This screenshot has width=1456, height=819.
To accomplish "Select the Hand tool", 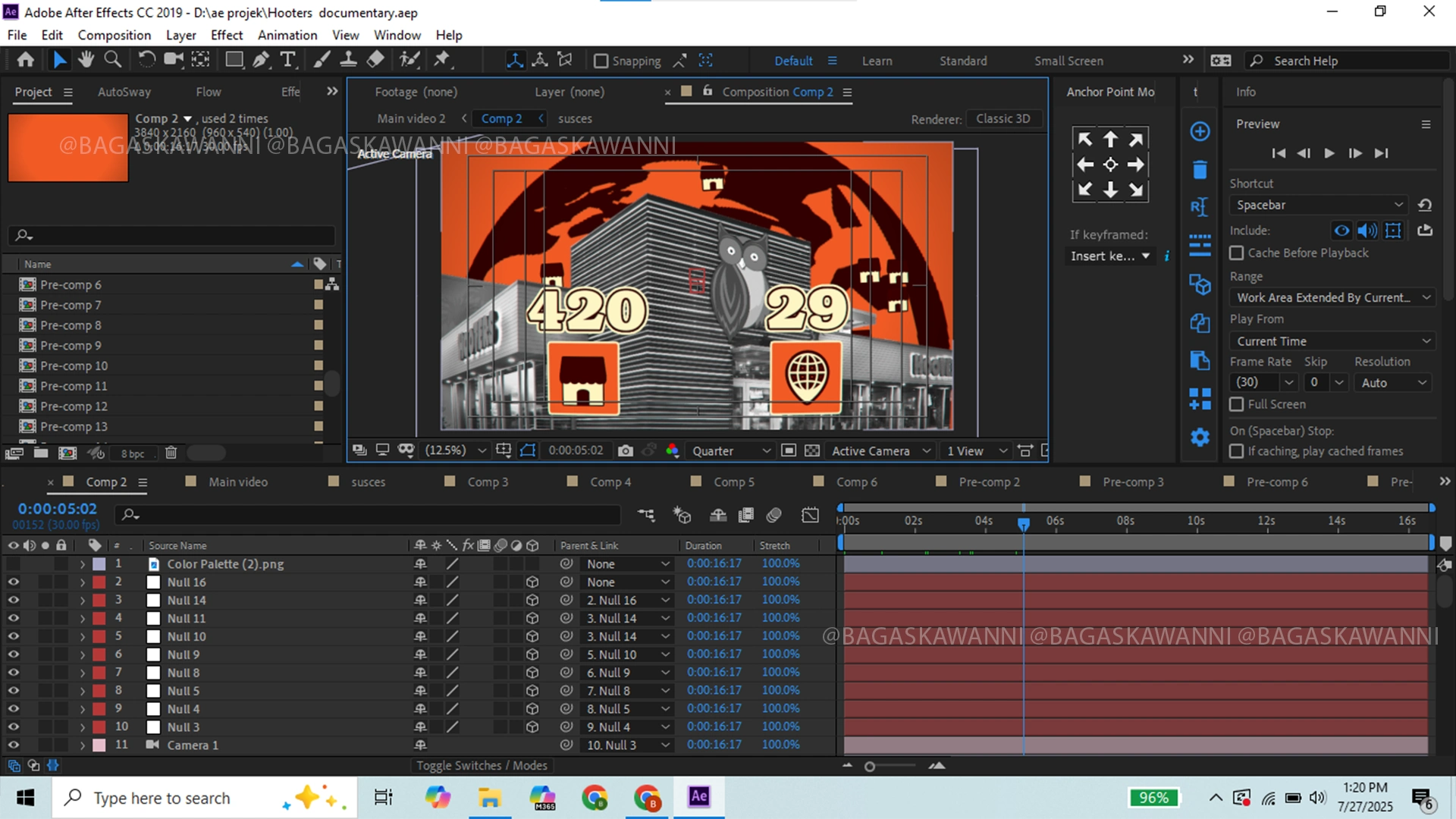I will point(86,60).
